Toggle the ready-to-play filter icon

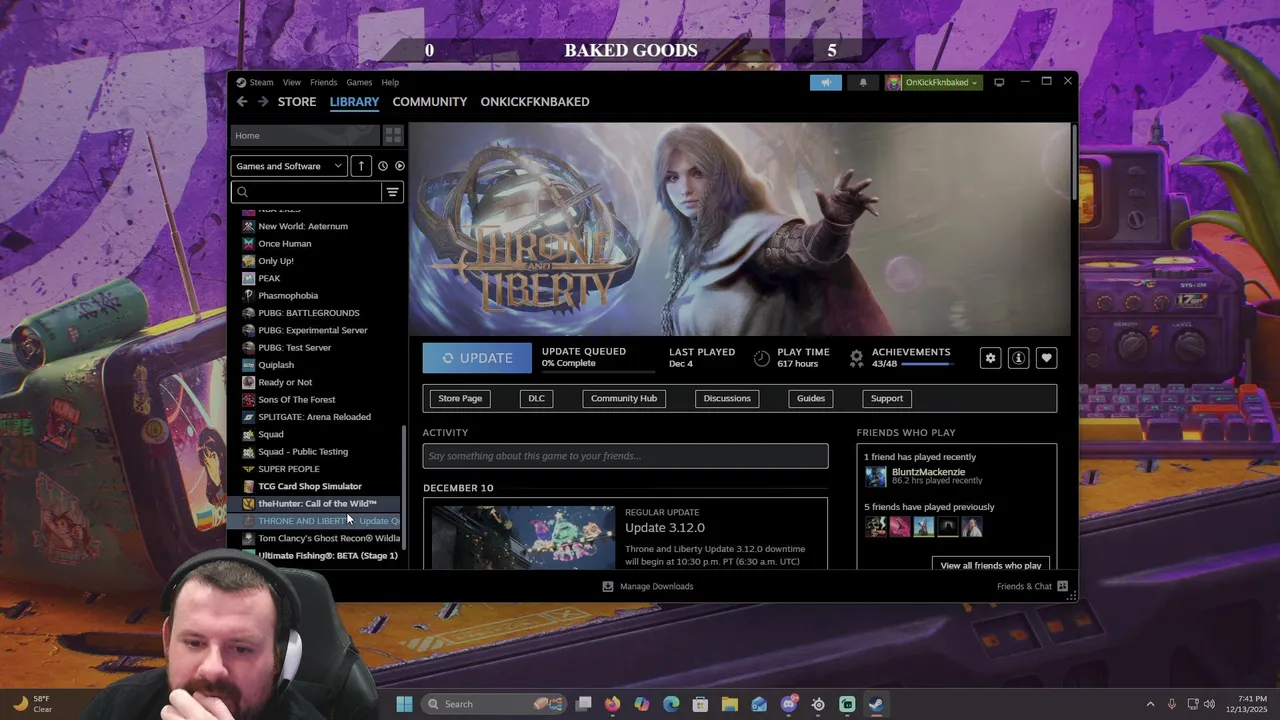pos(399,166)
